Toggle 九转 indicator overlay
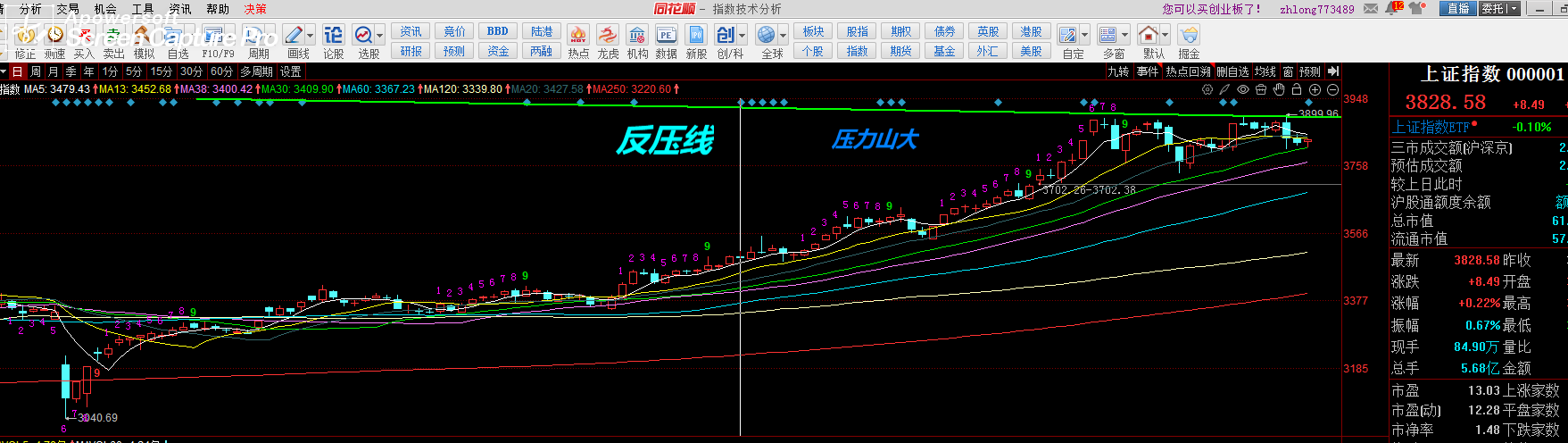 (x=1119, y=71)
